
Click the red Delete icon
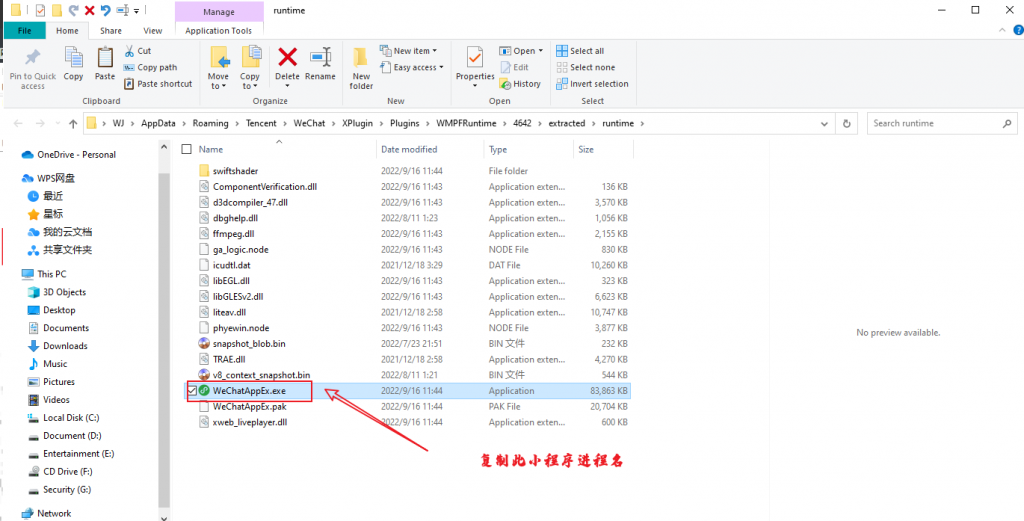287,57
